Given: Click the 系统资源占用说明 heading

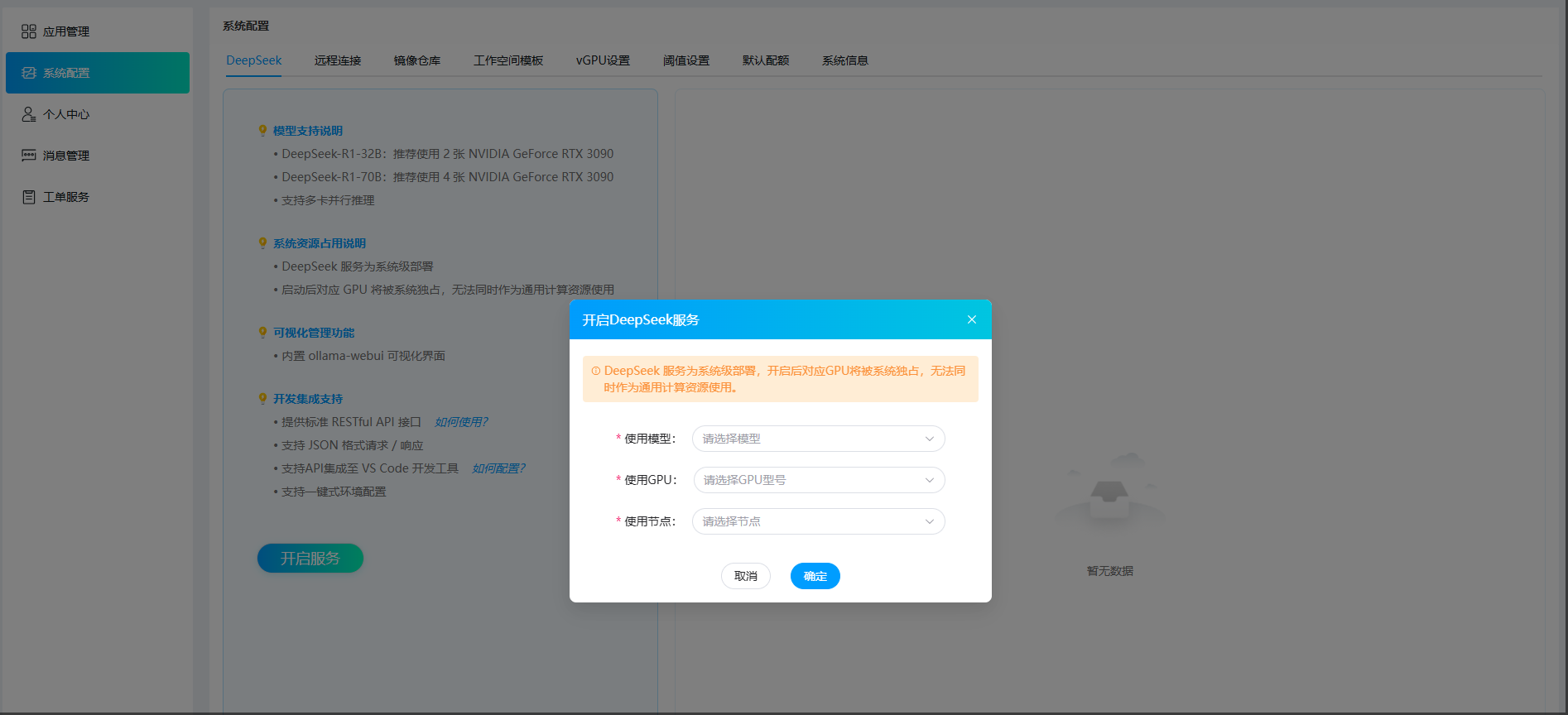Looking at the screenshot, I should click(x=320, y=243).
